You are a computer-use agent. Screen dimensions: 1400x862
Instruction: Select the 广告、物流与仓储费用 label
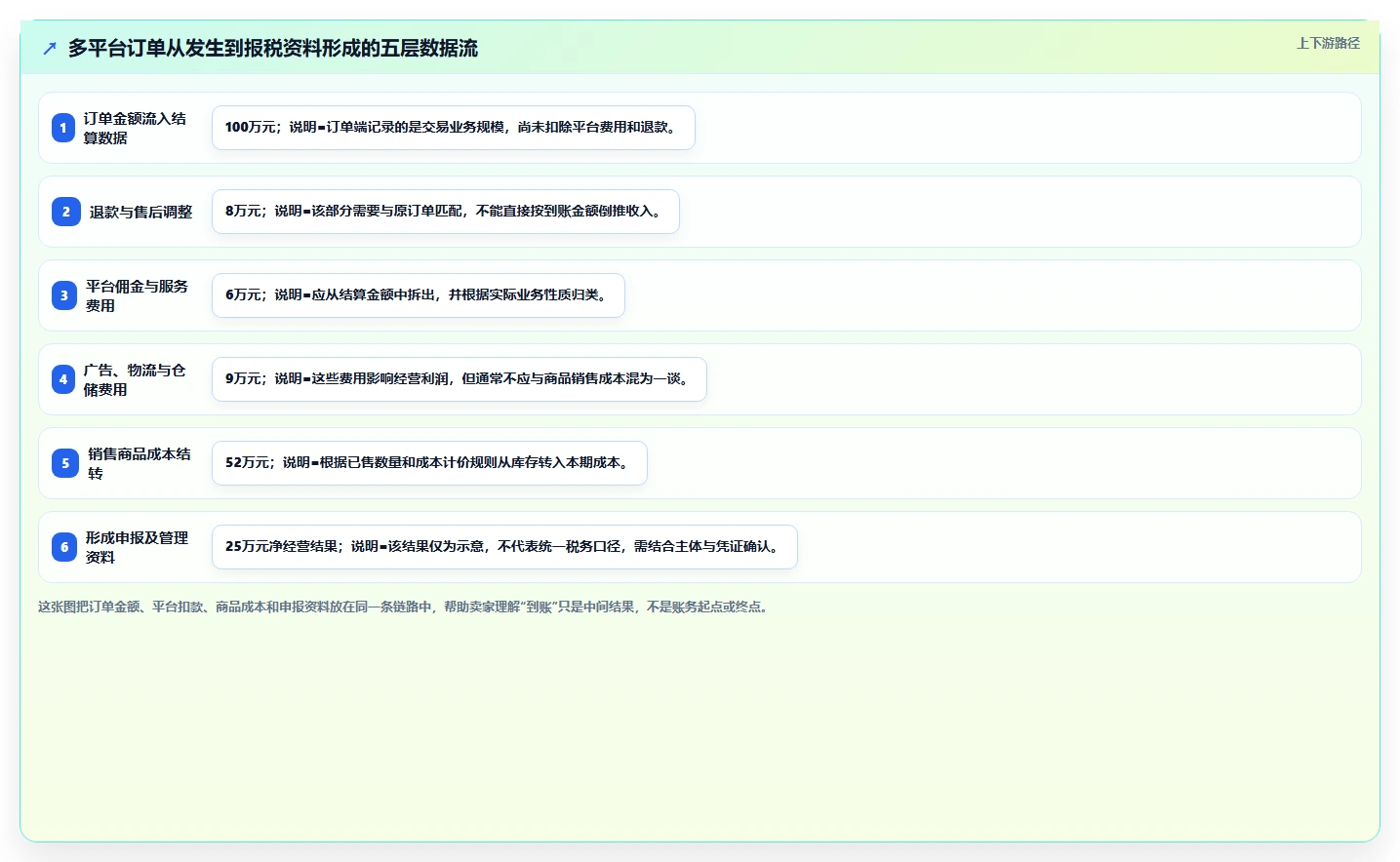pyautogui.click(x=135, y=379)
